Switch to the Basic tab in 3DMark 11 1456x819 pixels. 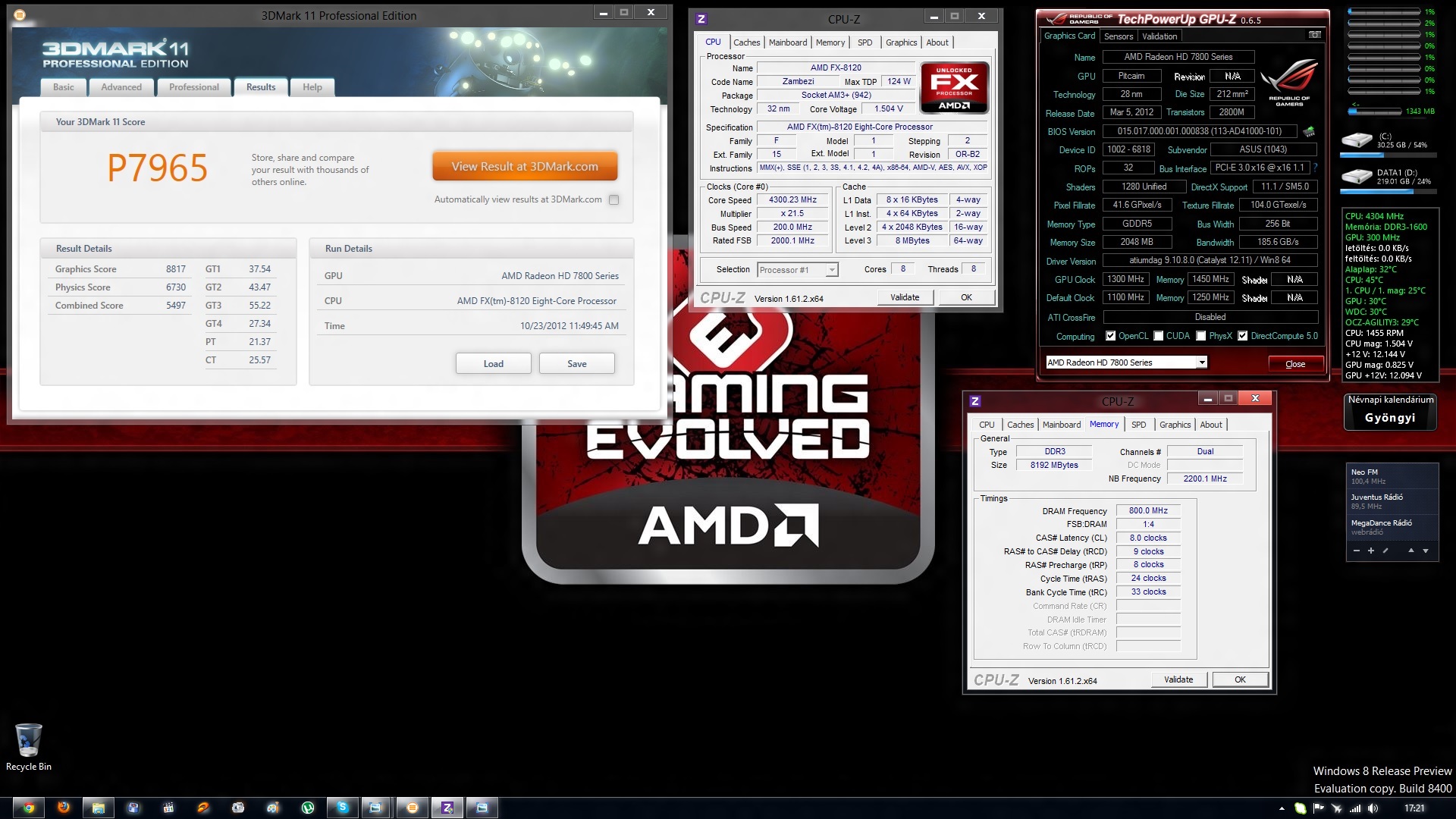point(64,87)
